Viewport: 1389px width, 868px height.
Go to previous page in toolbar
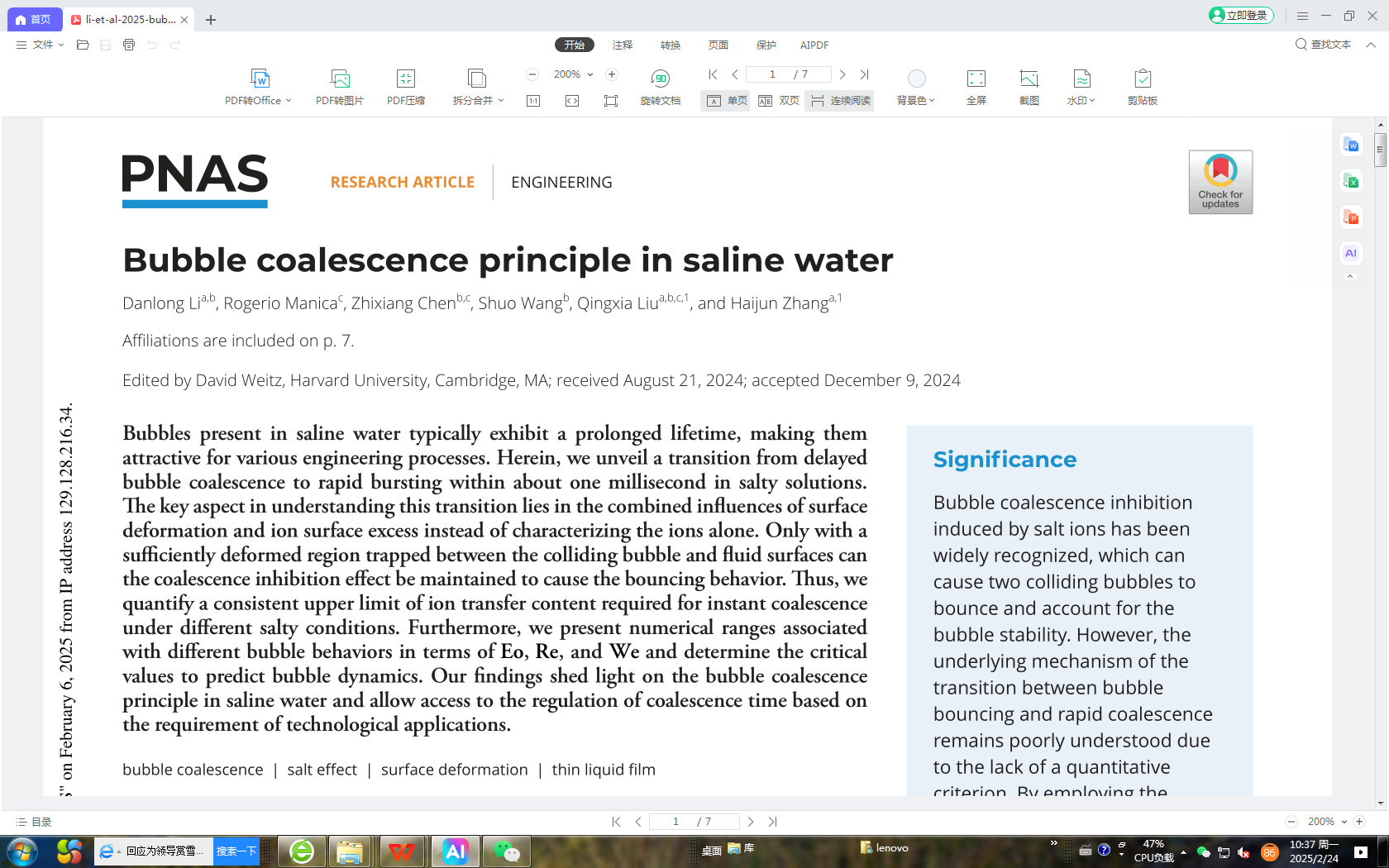click(x=735, y=74)
